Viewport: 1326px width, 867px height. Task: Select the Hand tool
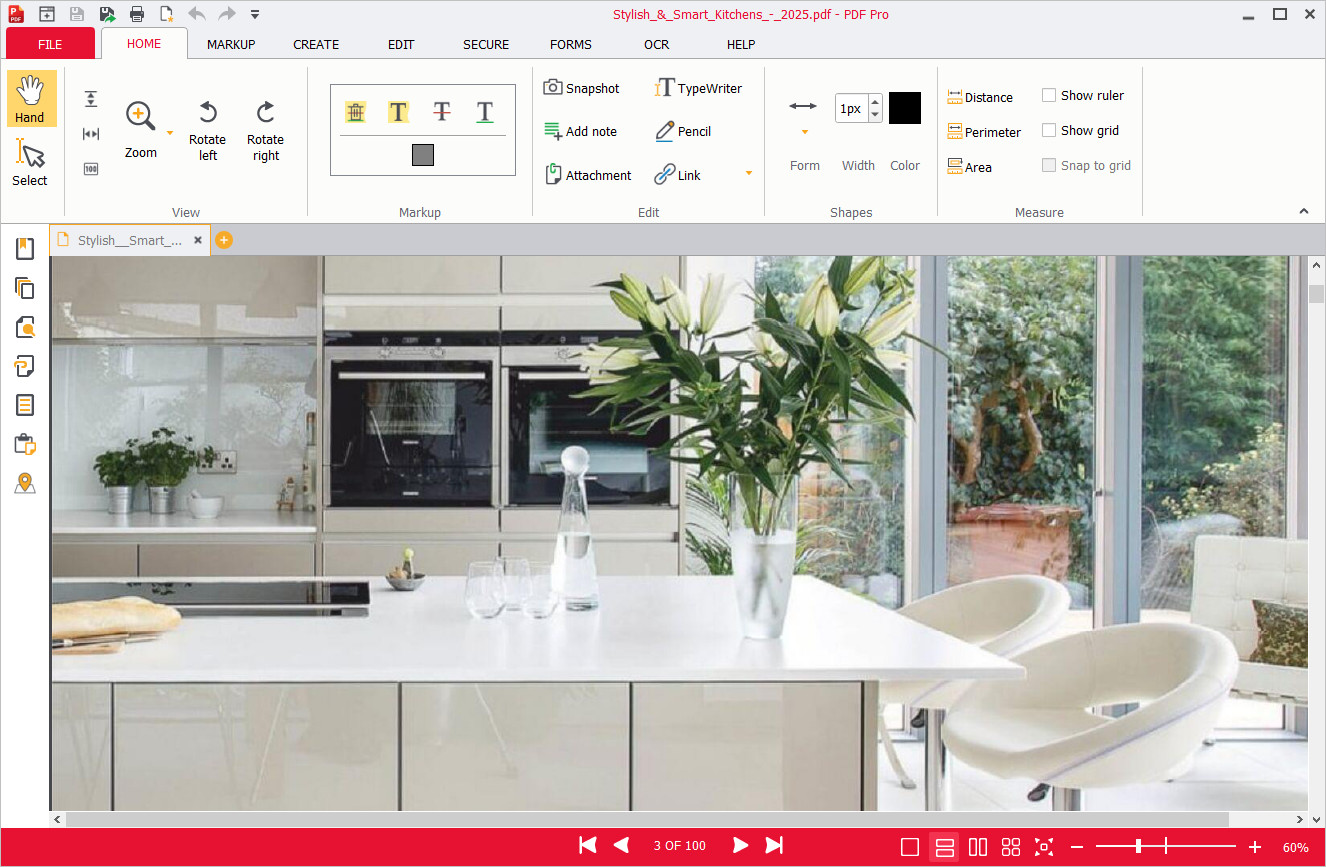point(30,98)
